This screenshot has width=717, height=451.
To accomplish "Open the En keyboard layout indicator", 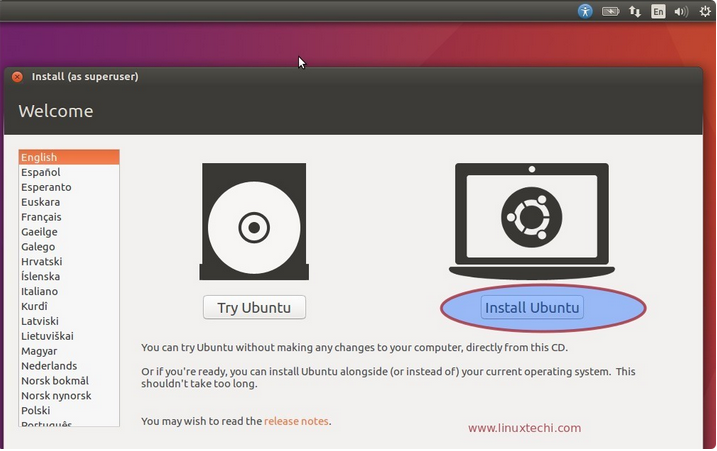I will pyautogui.click(x=658, y=11).
